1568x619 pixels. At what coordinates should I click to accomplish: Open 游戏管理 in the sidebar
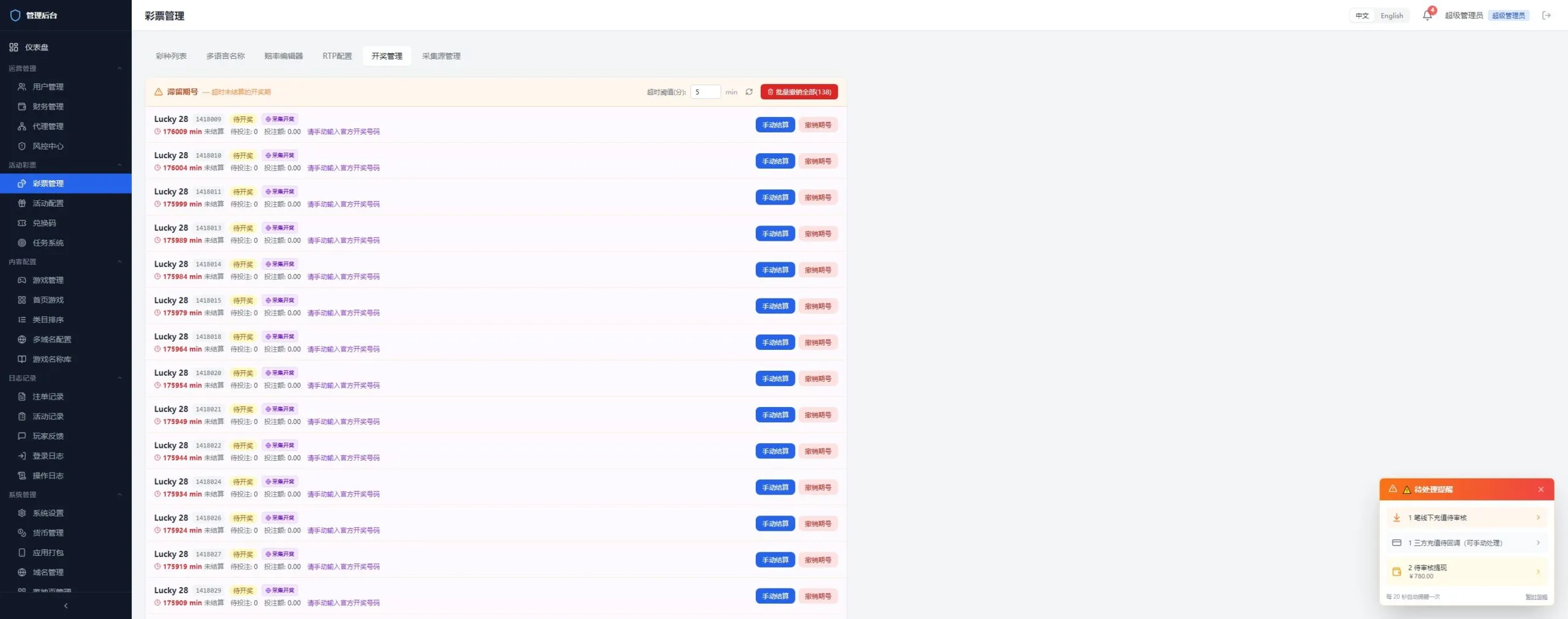tap(66, 280)
